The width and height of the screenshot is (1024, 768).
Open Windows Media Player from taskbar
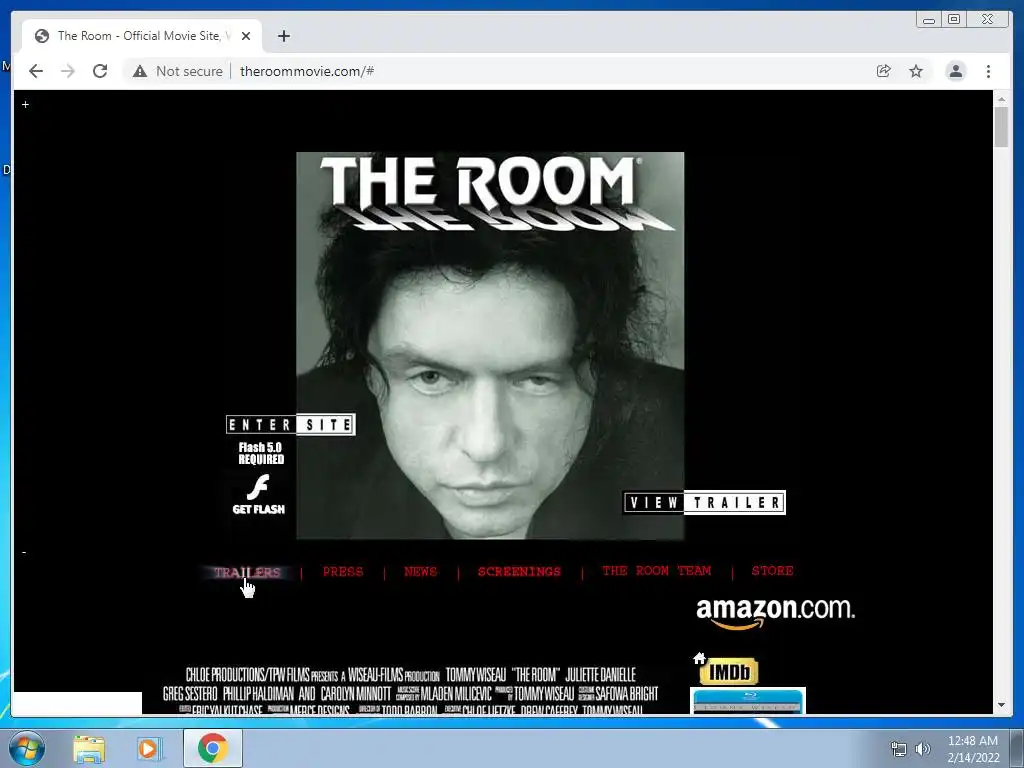click(149, 749)
